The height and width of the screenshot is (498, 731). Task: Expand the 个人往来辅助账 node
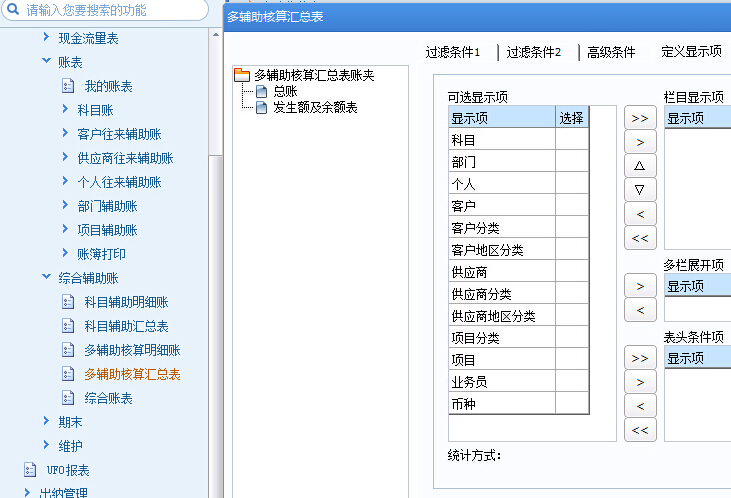coord(65,181)
